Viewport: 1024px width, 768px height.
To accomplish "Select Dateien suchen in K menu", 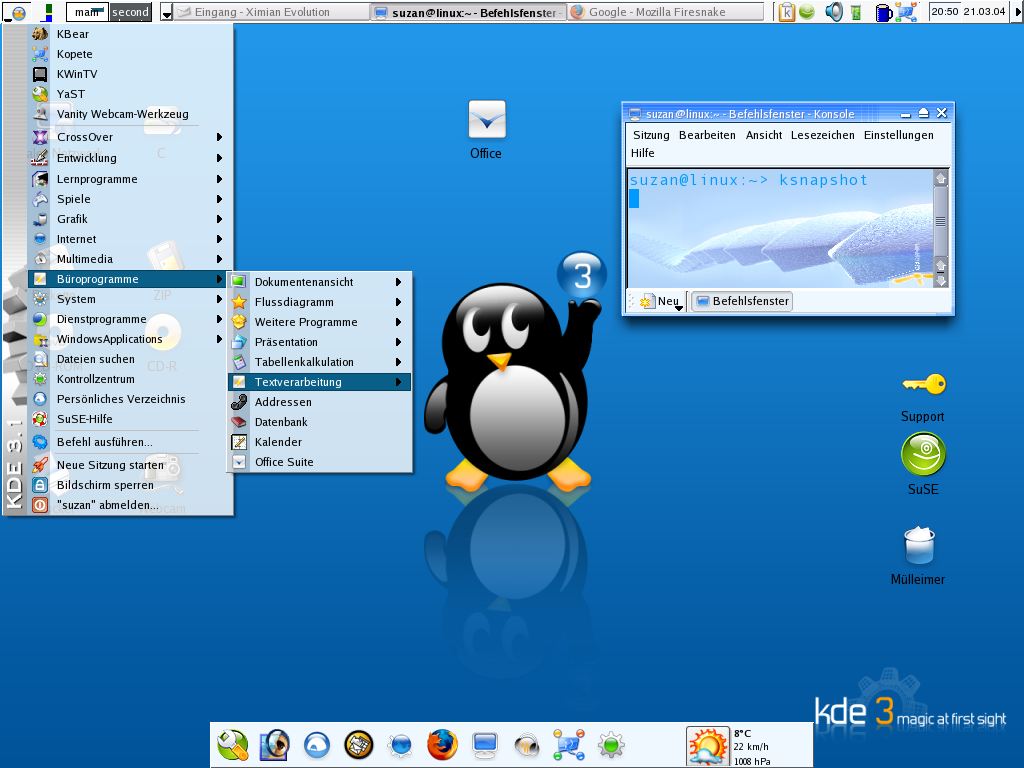I will [x=131, y=359].
